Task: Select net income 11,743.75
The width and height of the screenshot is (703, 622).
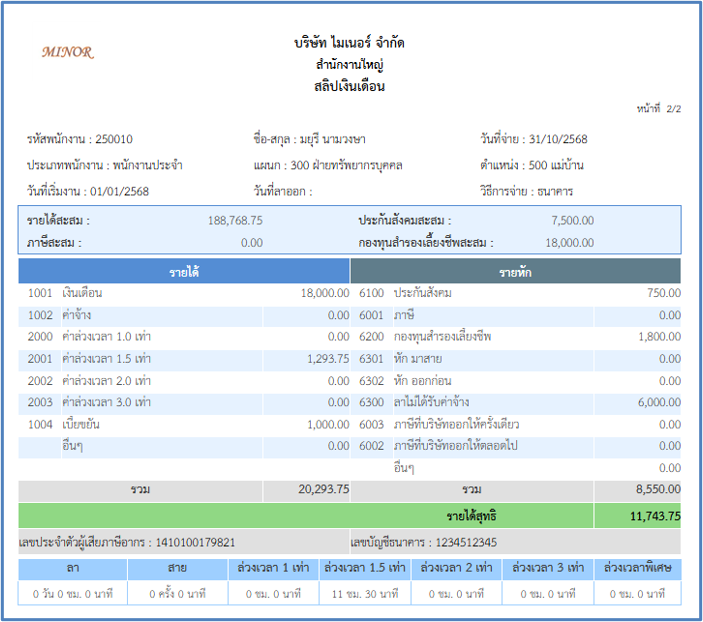Action: pos(655,516)
